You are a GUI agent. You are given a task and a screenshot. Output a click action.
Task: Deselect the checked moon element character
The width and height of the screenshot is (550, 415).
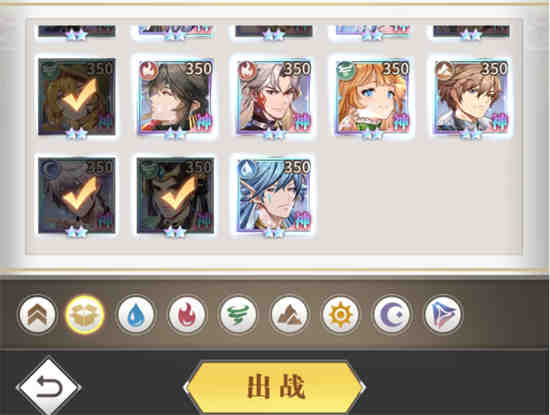76,195
